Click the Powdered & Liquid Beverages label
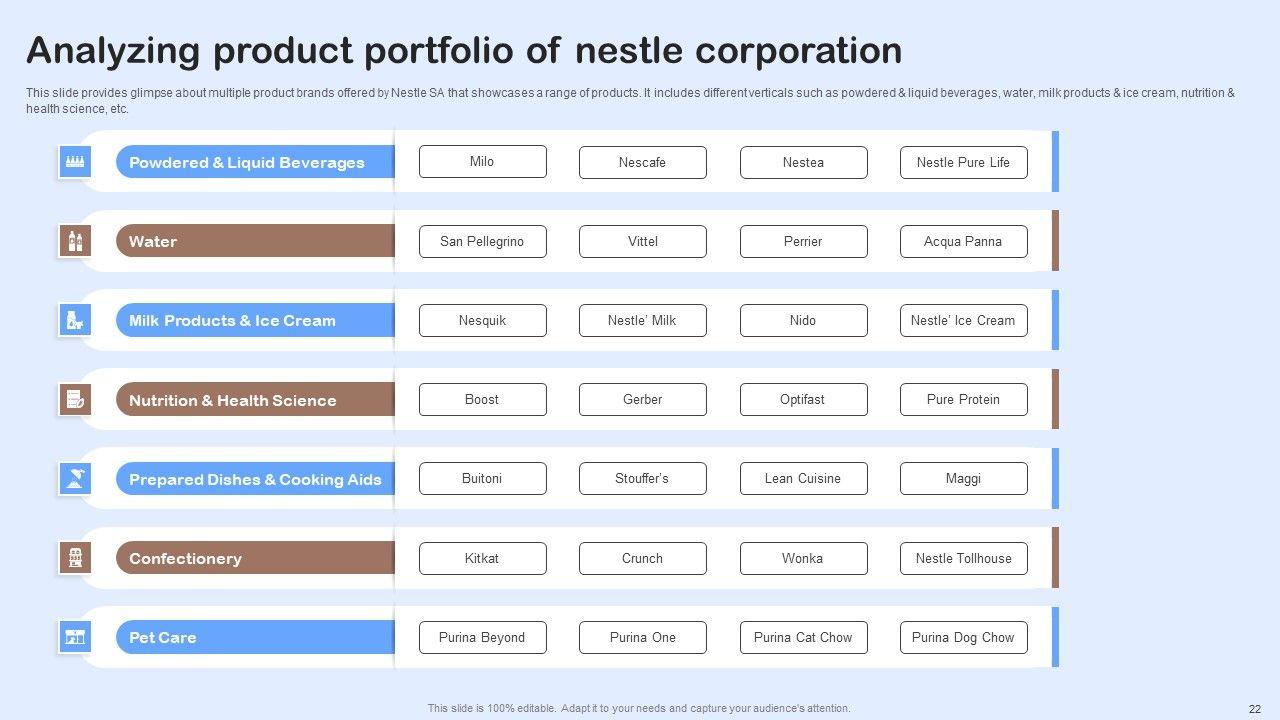The width and height of the screenshot is (1280, 720). click(246, 162)
